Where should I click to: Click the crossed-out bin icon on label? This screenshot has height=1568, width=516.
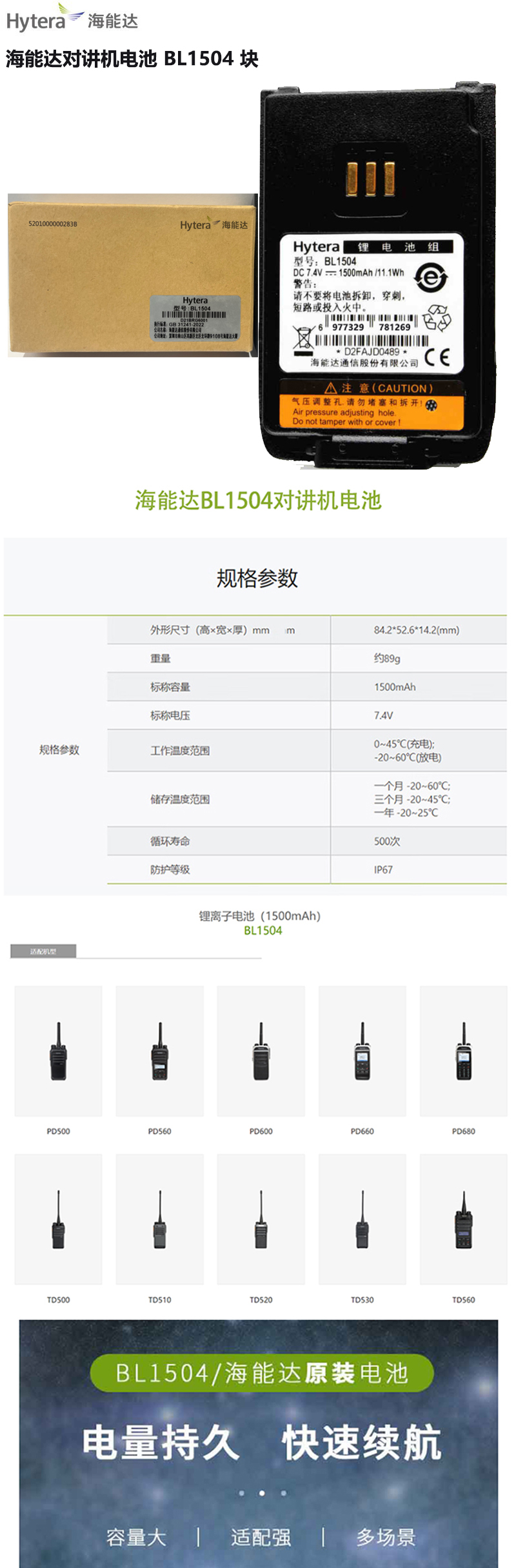click(x=303, y=341)
